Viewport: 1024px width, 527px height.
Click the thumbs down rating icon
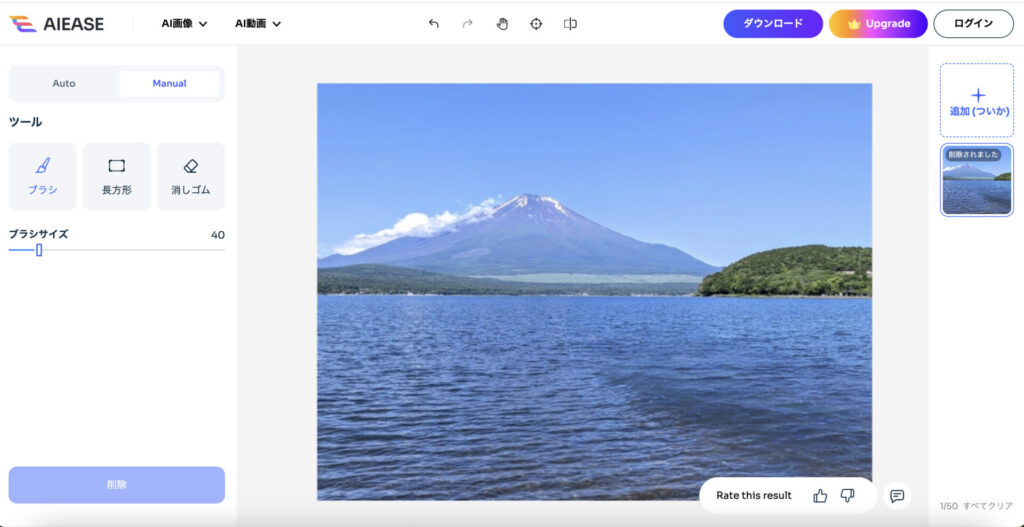[848, 496]
